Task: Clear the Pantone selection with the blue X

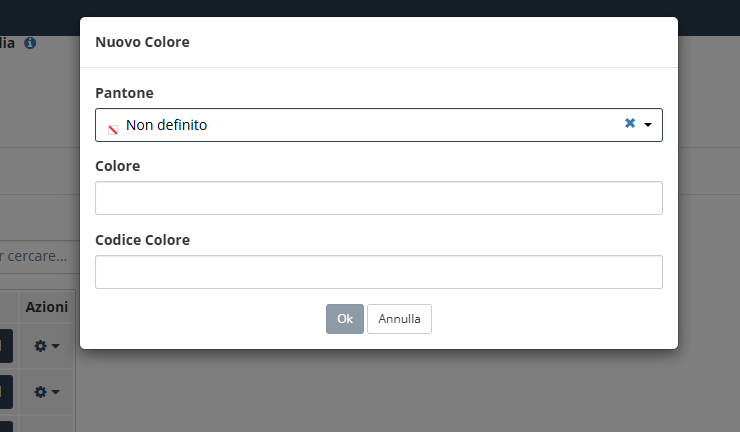Action: pos(630,123)
